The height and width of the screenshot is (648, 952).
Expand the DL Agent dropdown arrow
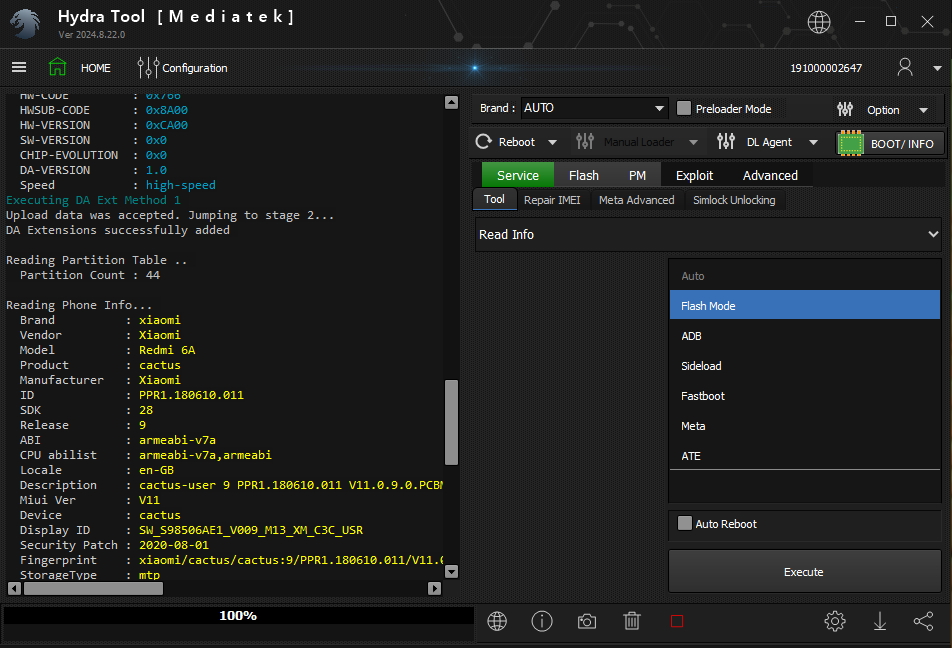click(814, 143)
